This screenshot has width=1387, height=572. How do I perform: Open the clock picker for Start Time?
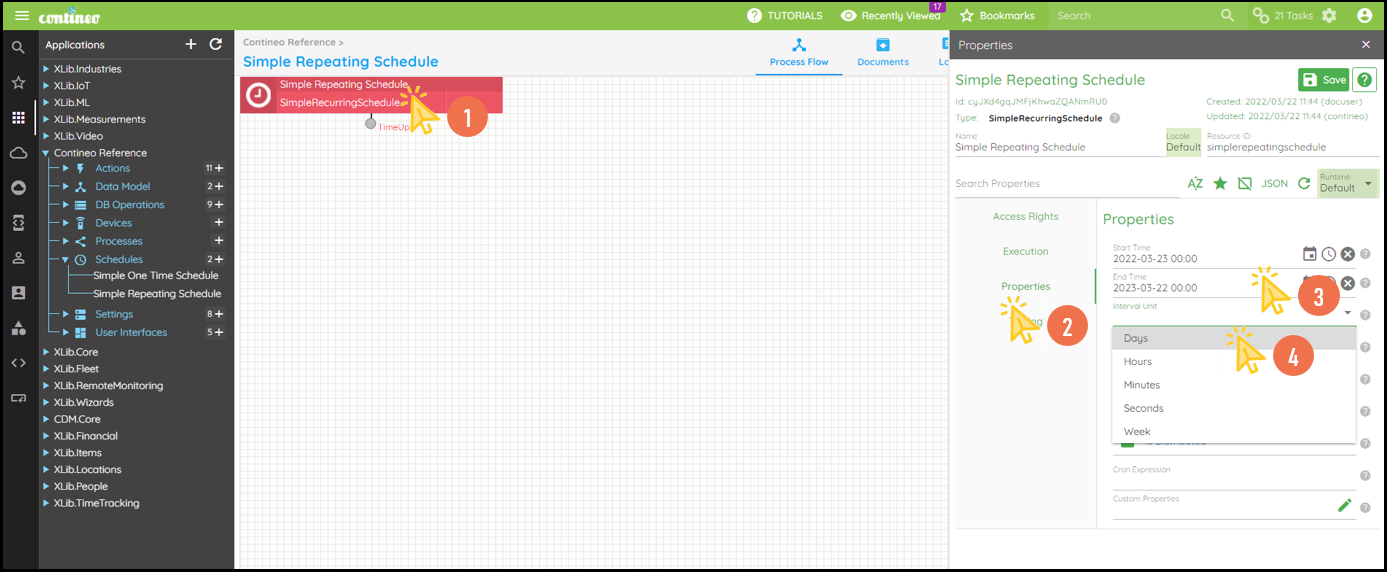coord(1328,255)
